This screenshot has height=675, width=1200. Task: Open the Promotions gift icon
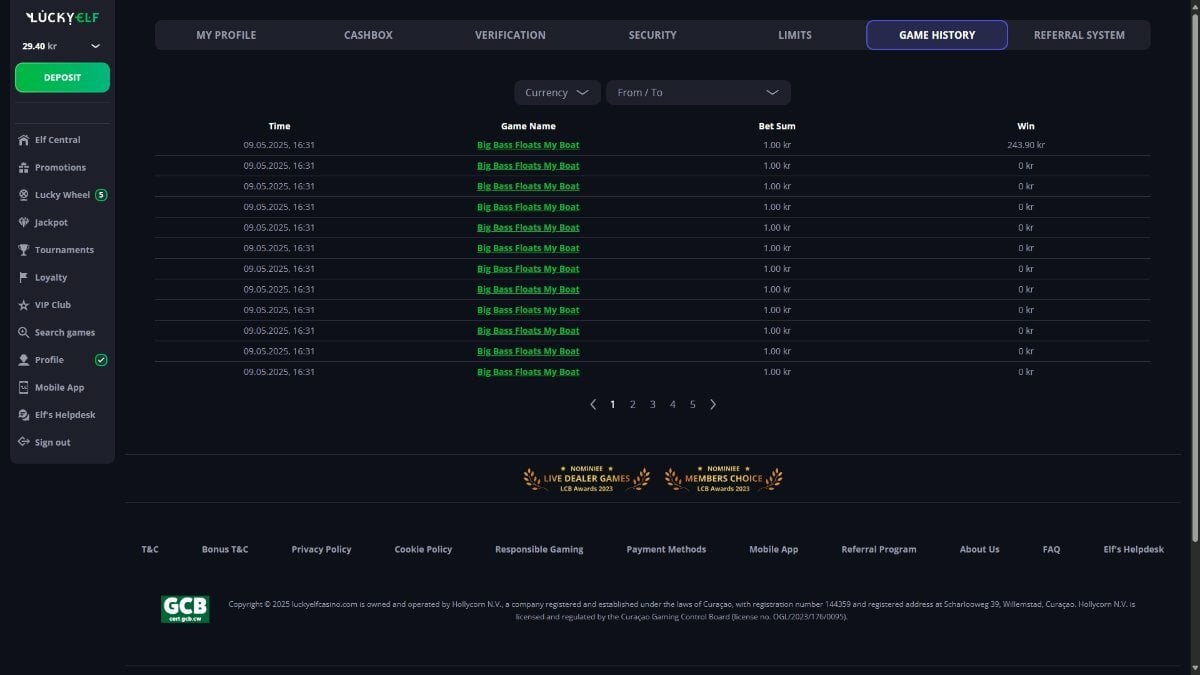(x=24, y=167)
